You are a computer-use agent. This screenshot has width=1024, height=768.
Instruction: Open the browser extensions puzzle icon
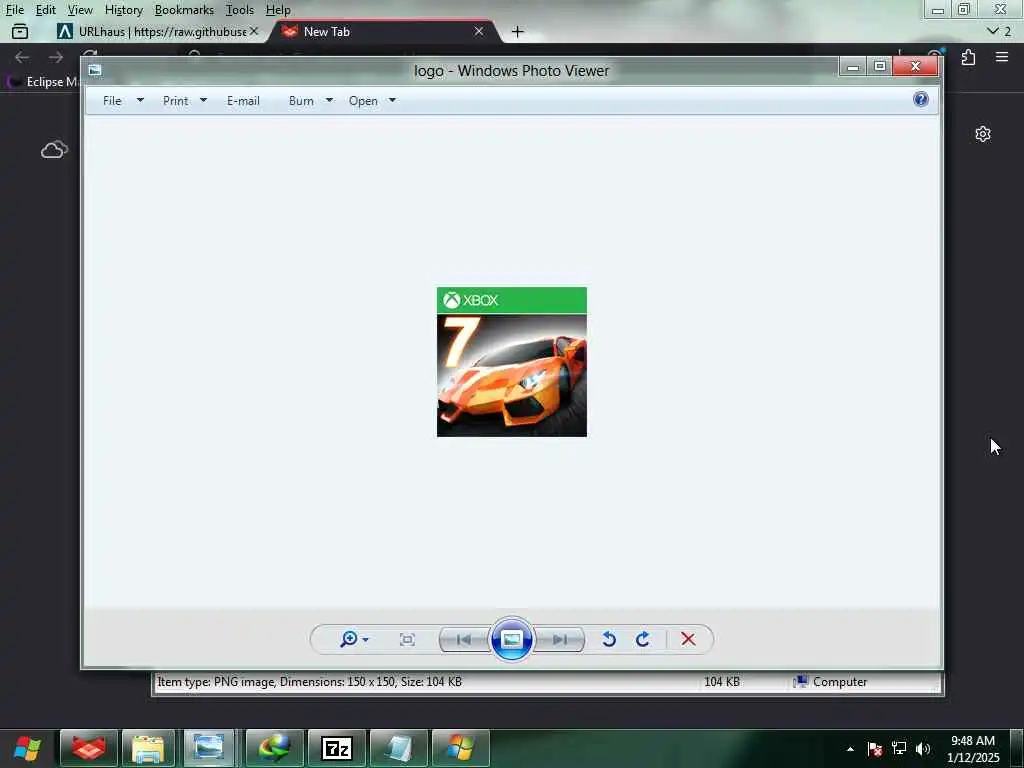(968, 57)
